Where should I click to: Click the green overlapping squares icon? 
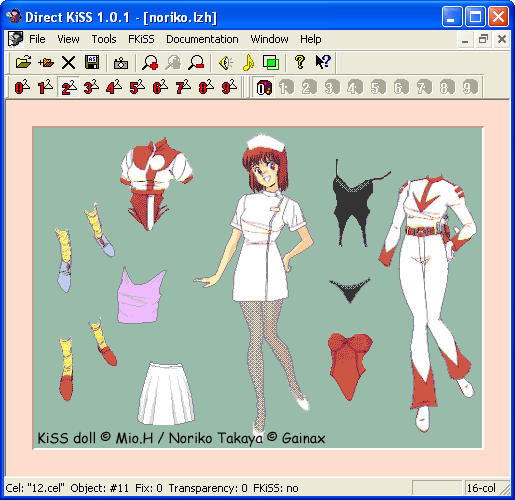(271, 62)
